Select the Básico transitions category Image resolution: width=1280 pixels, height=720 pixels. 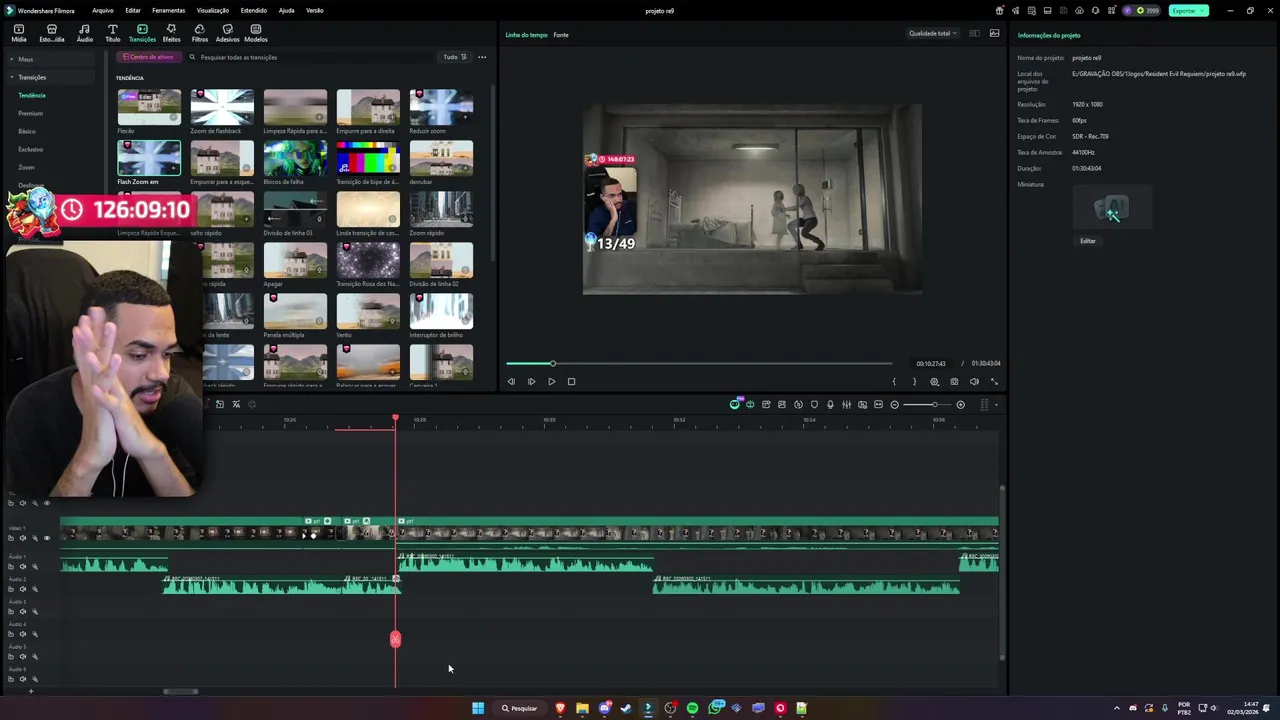click(x=27, y=131)
